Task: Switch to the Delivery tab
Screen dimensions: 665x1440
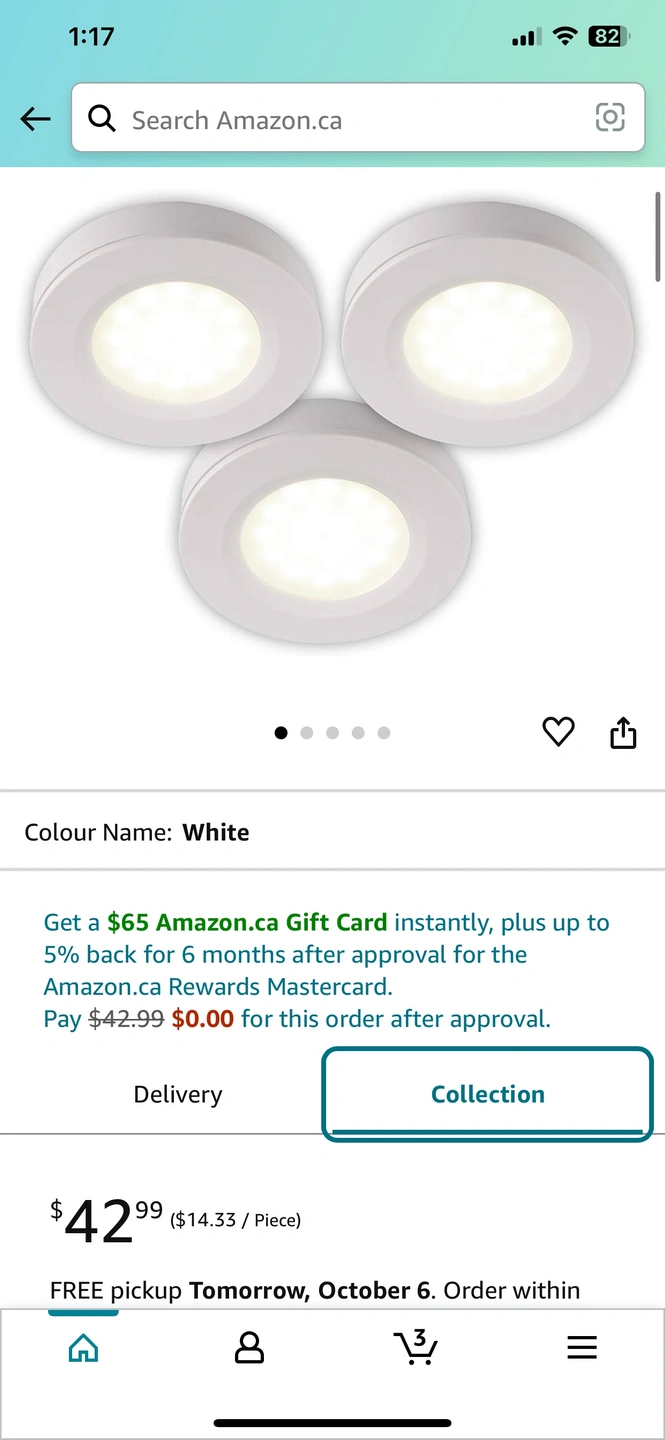Action: pyautogui.click(x=178, y=1094)
